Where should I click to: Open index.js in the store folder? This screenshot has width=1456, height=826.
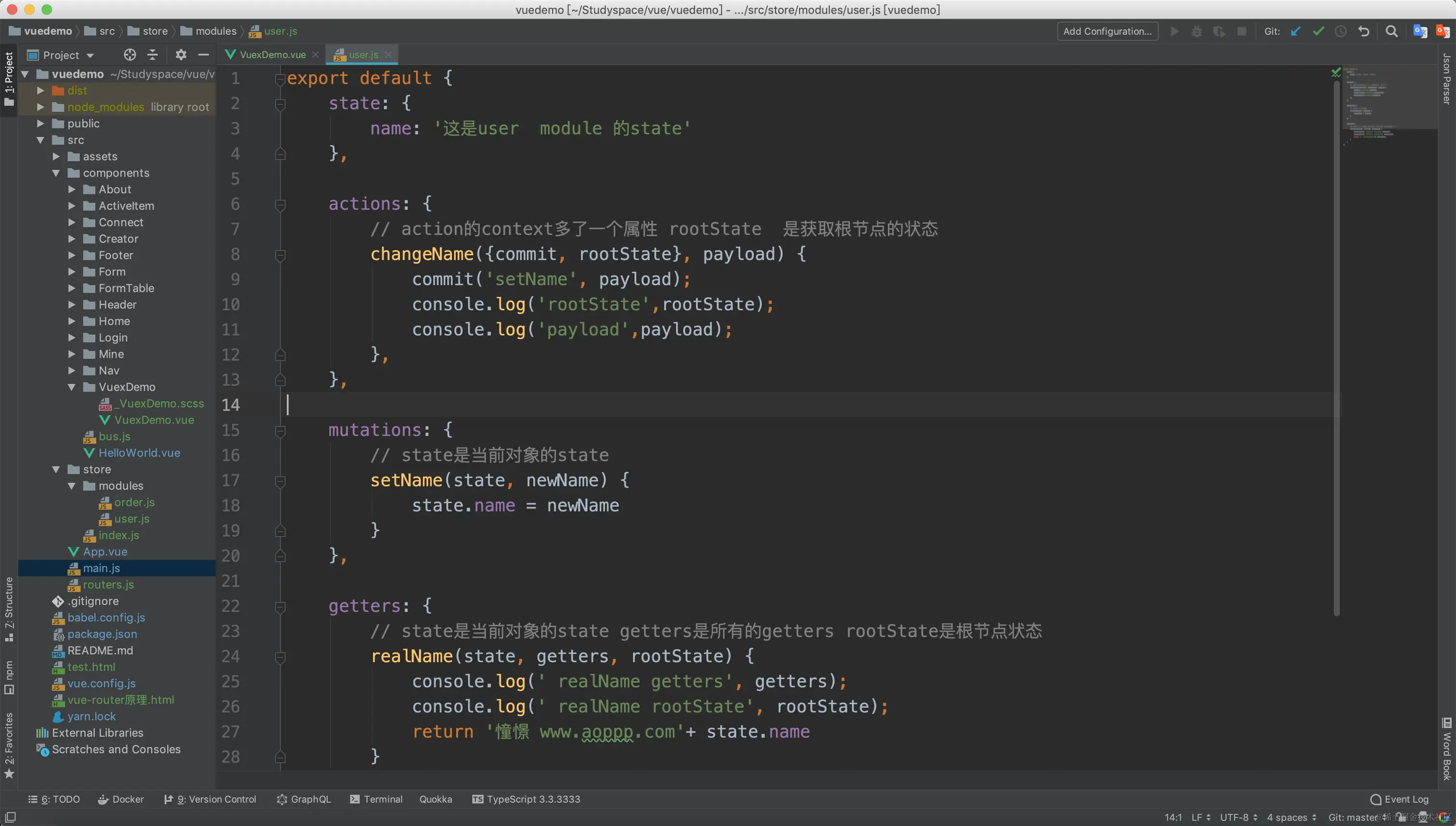pos(118,535)
